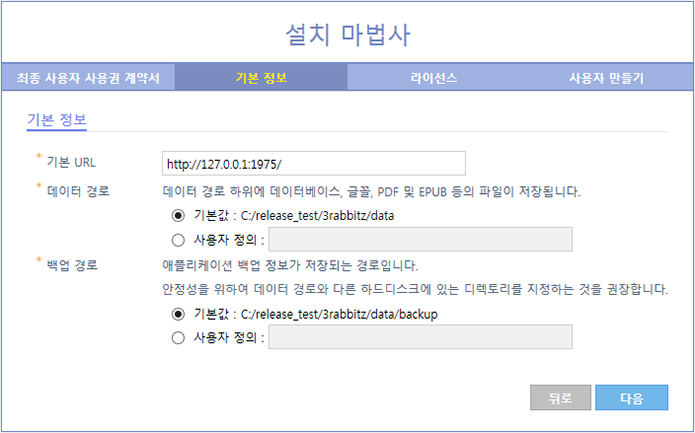Viewport: 695px width, 433px height.
Task: Click the 백업 경로 custom path field
Action: [x=420, y=337]
